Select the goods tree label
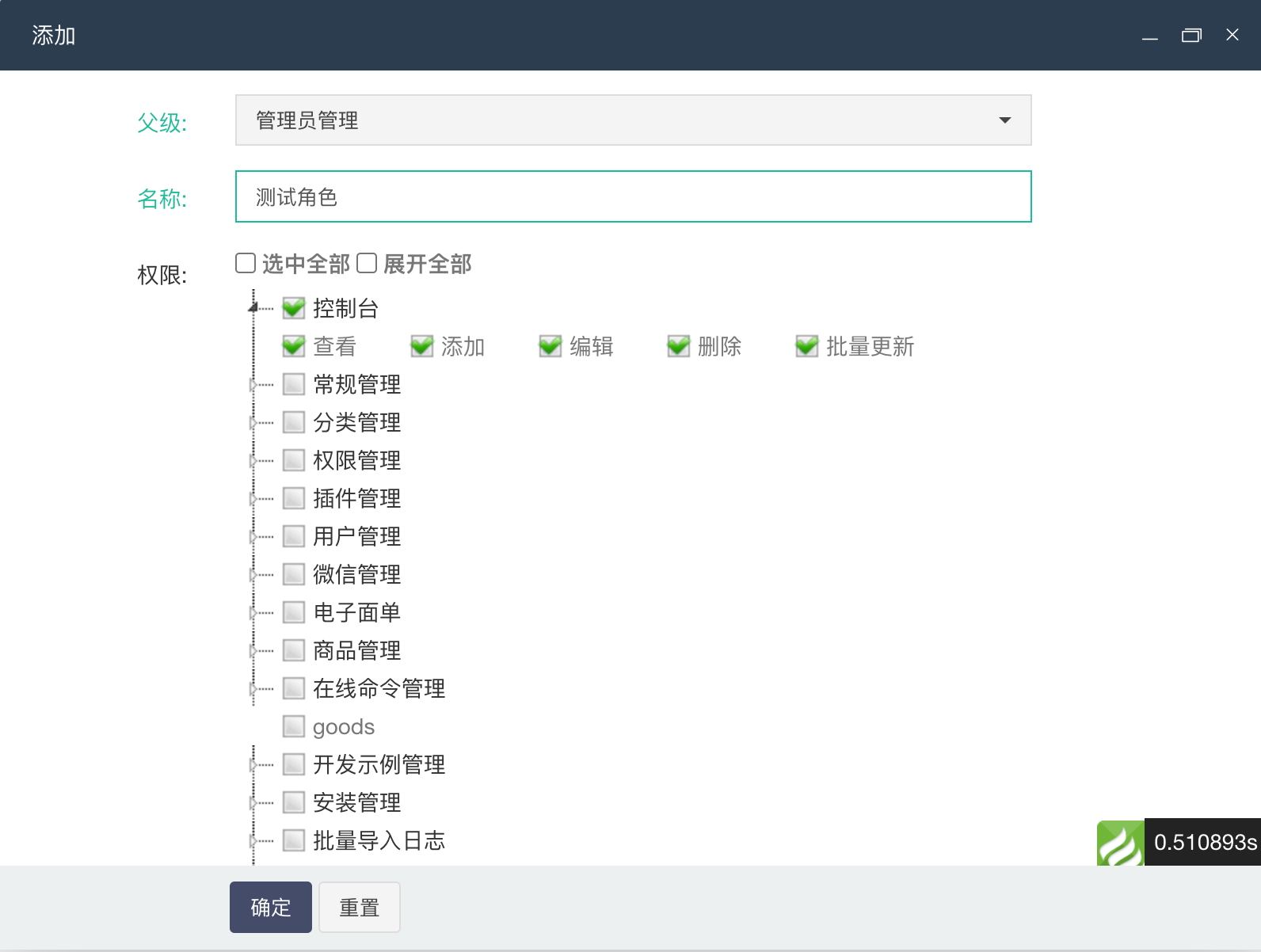 tap(344, 727)
